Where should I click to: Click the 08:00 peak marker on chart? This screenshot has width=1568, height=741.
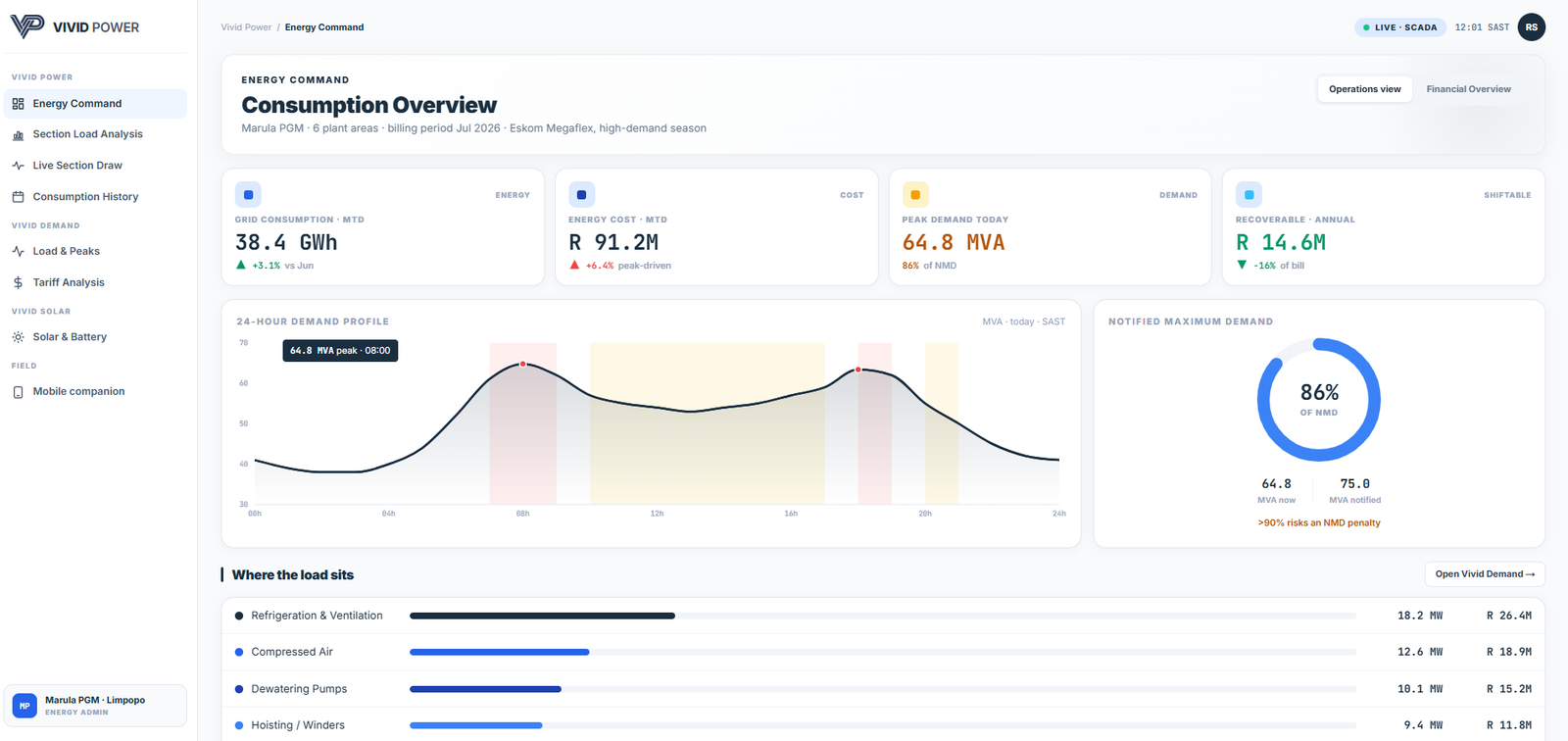pos(522,364)
